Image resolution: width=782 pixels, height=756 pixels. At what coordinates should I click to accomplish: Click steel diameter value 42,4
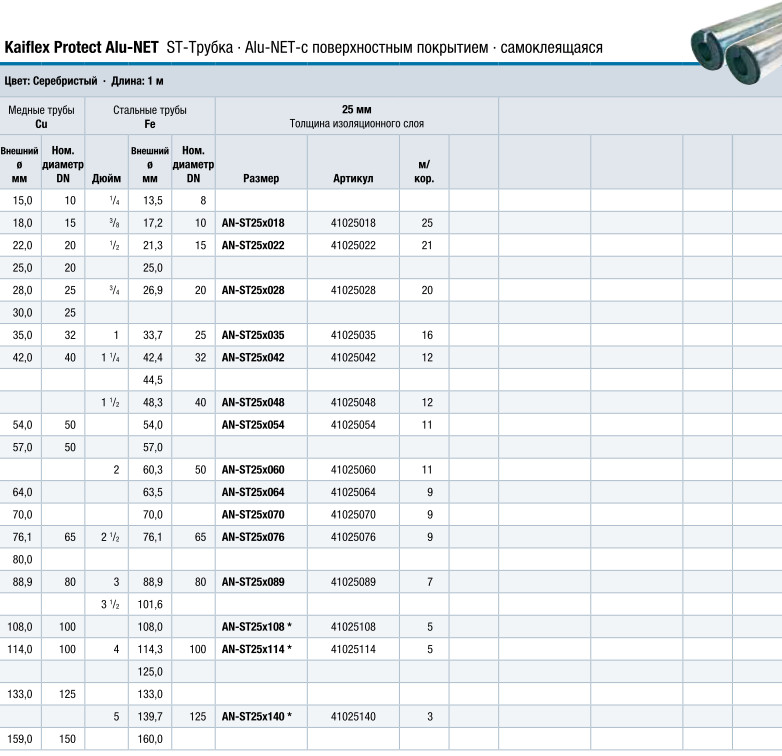[153, 358]
